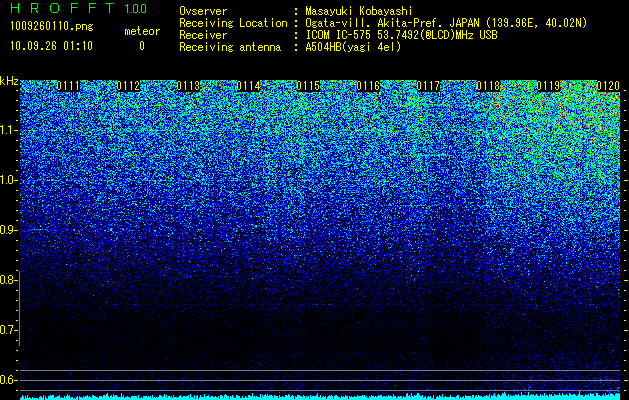Click the A504HB(yagi 4el) antenna text
The height and width of the screenshot is (400, 629).
pyautogui.click(x=353, y=47)
